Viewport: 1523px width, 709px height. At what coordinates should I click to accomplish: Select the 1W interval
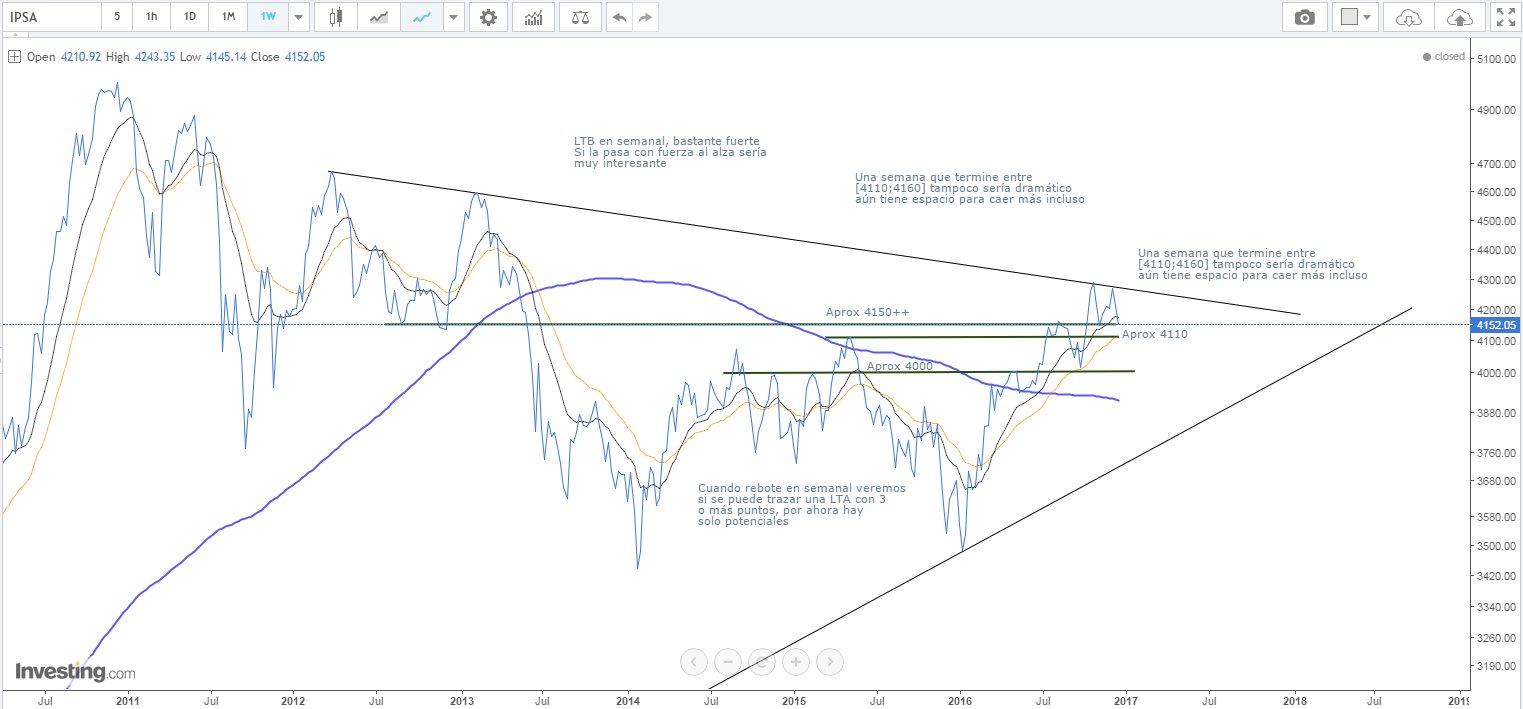(268, 17)
